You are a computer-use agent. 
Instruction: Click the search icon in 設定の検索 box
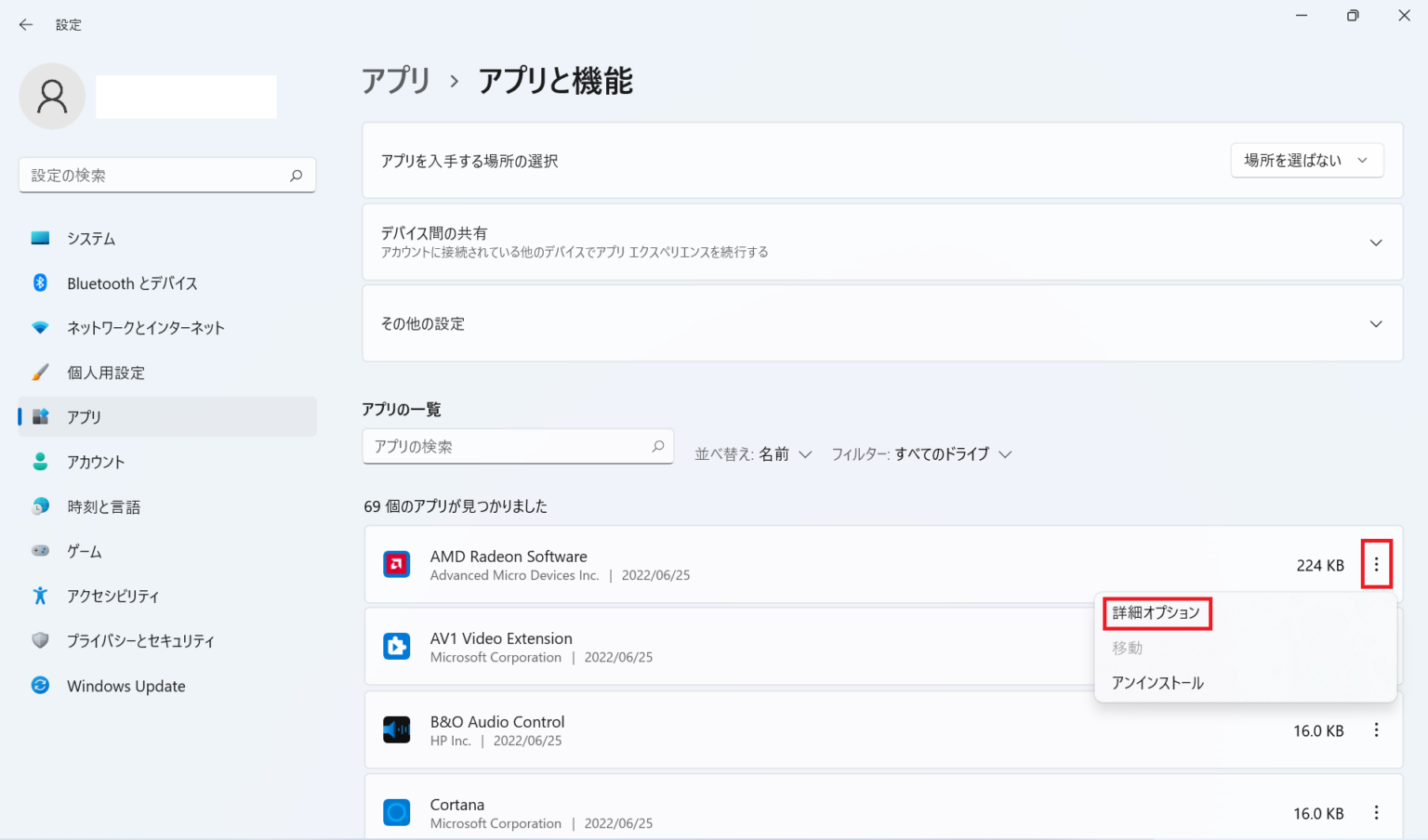coord(297,176)
